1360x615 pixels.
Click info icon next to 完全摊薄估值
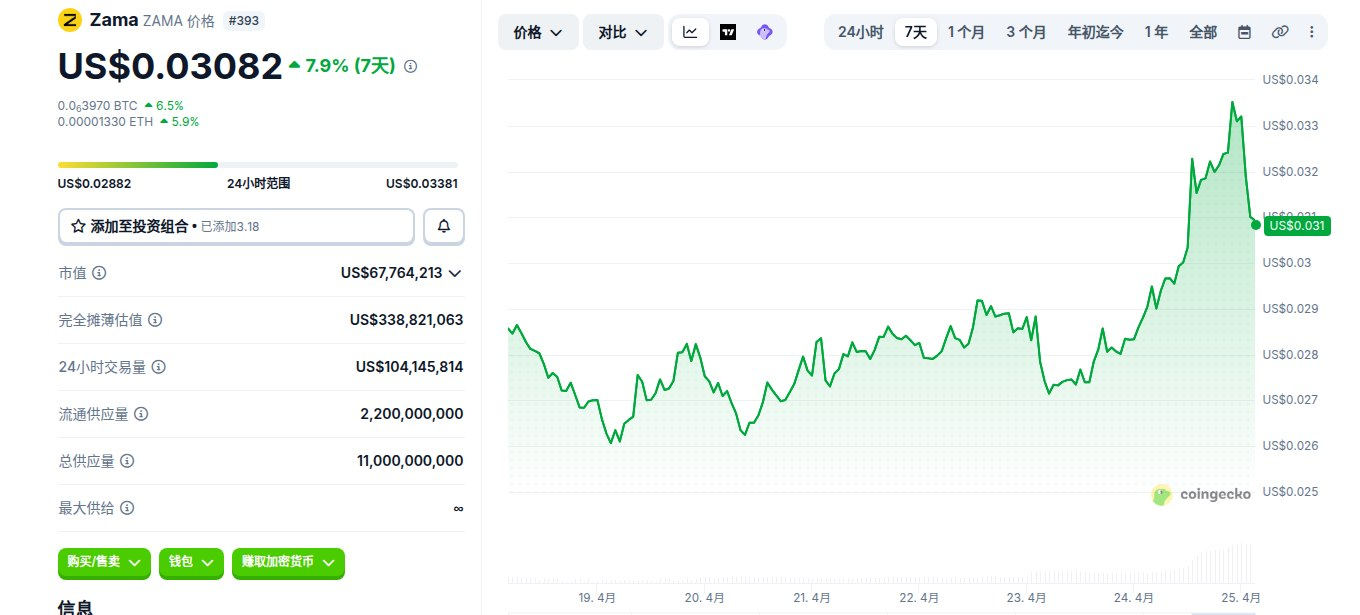(x=155, y=320)
